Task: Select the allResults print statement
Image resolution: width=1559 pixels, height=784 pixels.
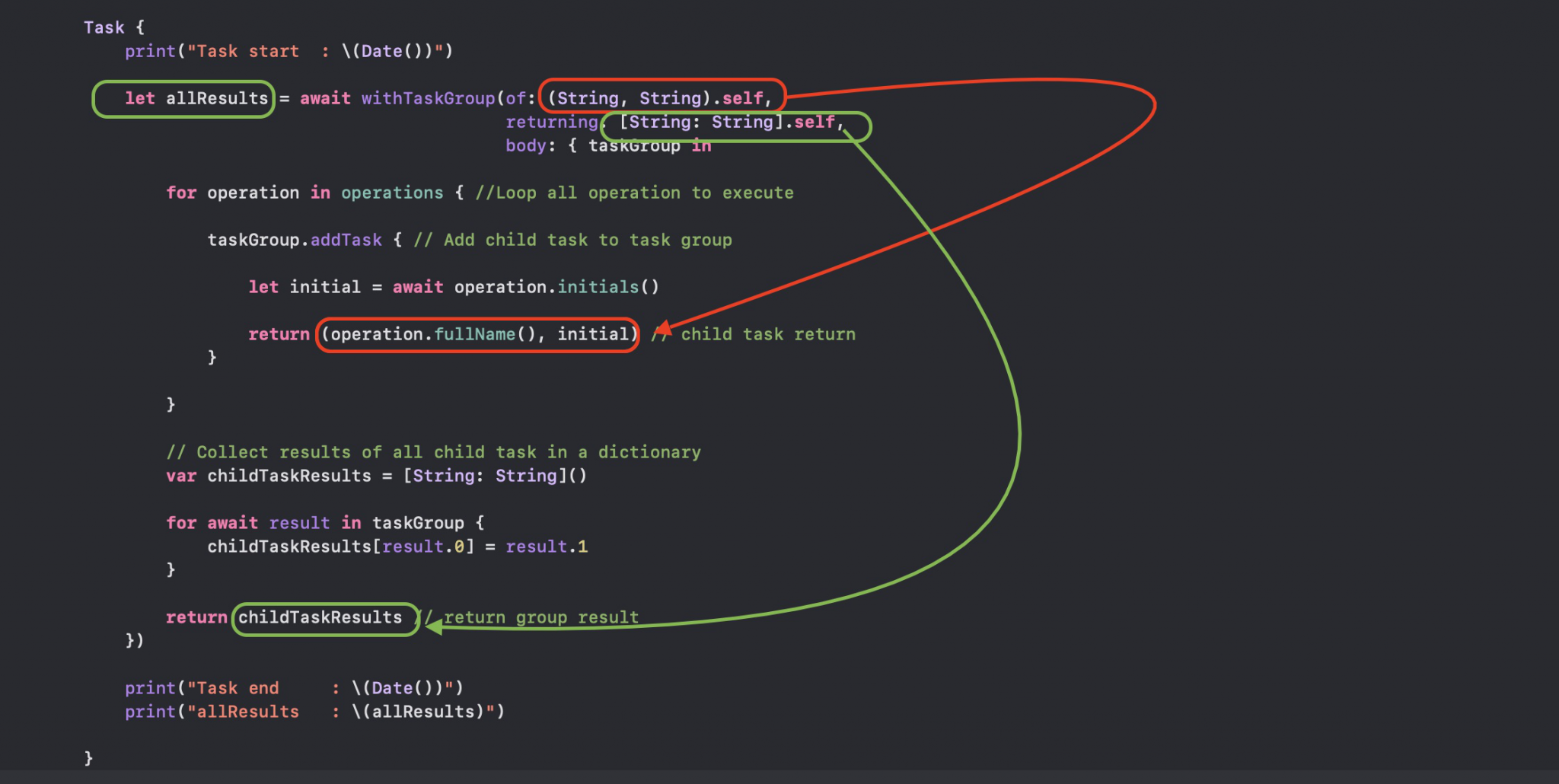Action: tap(314, 711)
